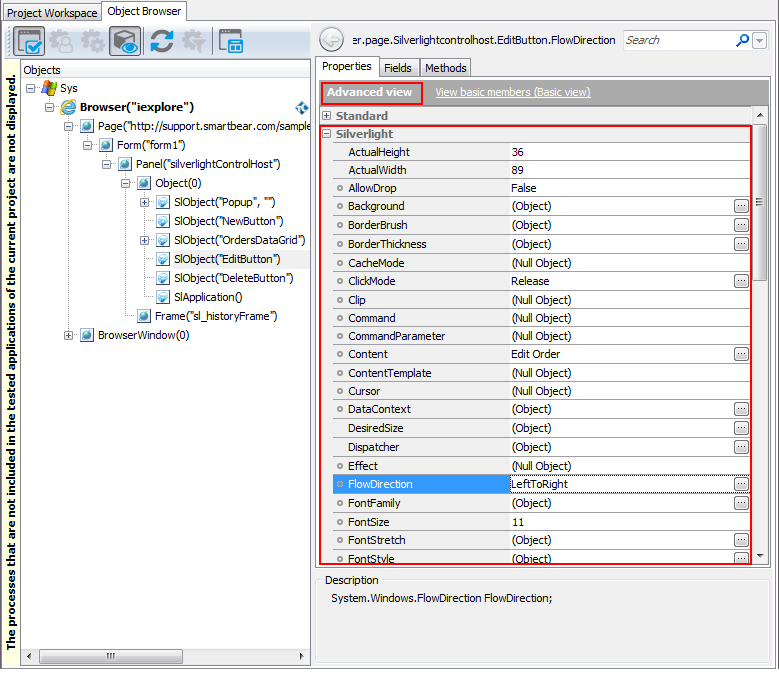Click the search magnifier icon

pos(742,40)
